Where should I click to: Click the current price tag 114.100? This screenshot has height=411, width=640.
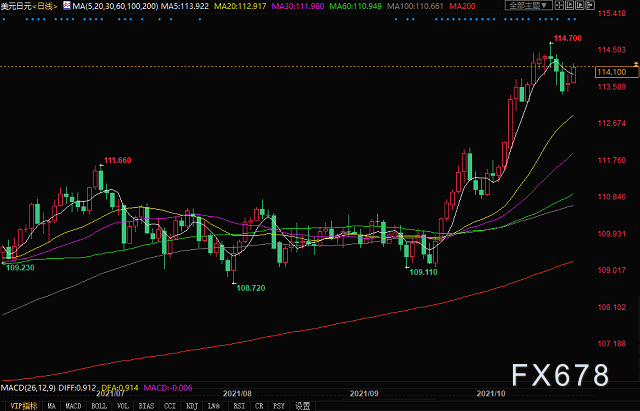[616, 72]
